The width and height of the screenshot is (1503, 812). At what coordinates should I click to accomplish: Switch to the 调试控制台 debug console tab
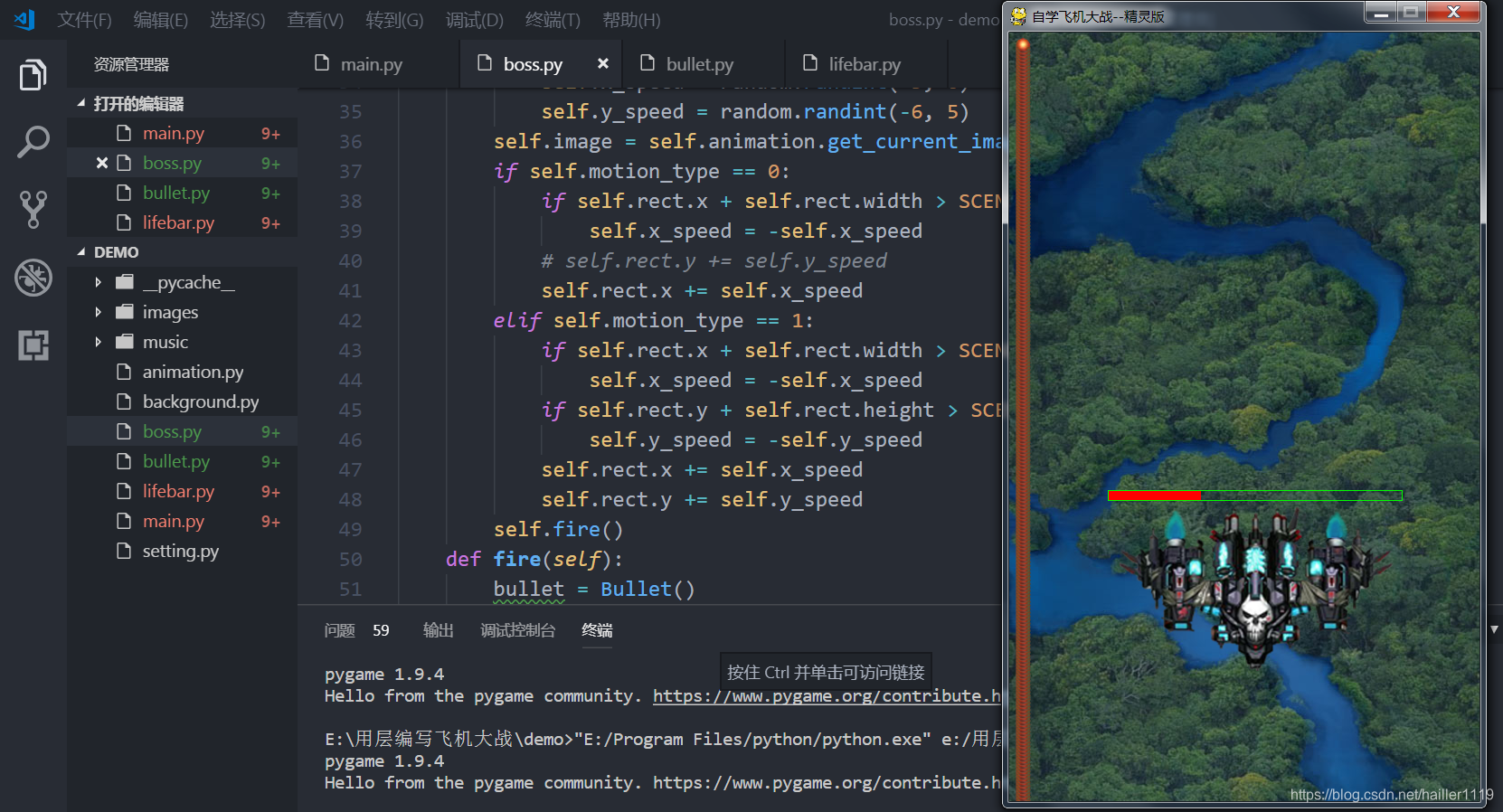[x=517, y=630]
